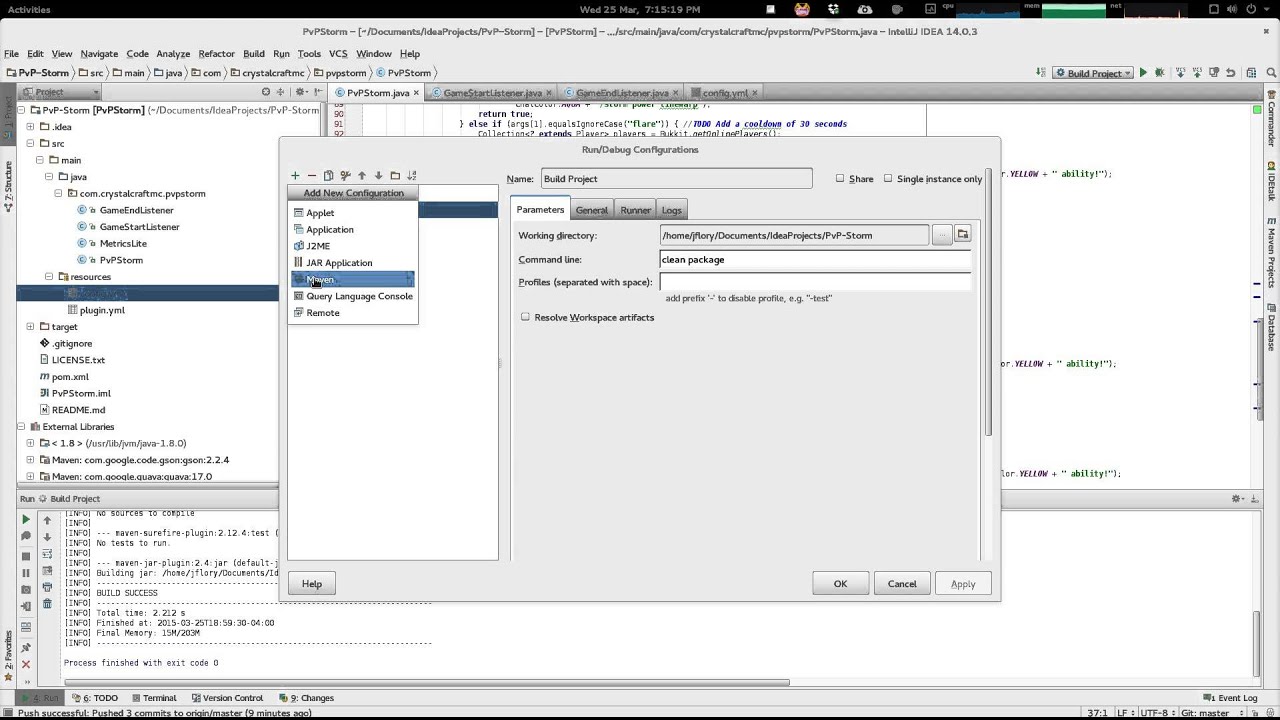
Task: Click the OK button
Action: (x=840, y=584)
